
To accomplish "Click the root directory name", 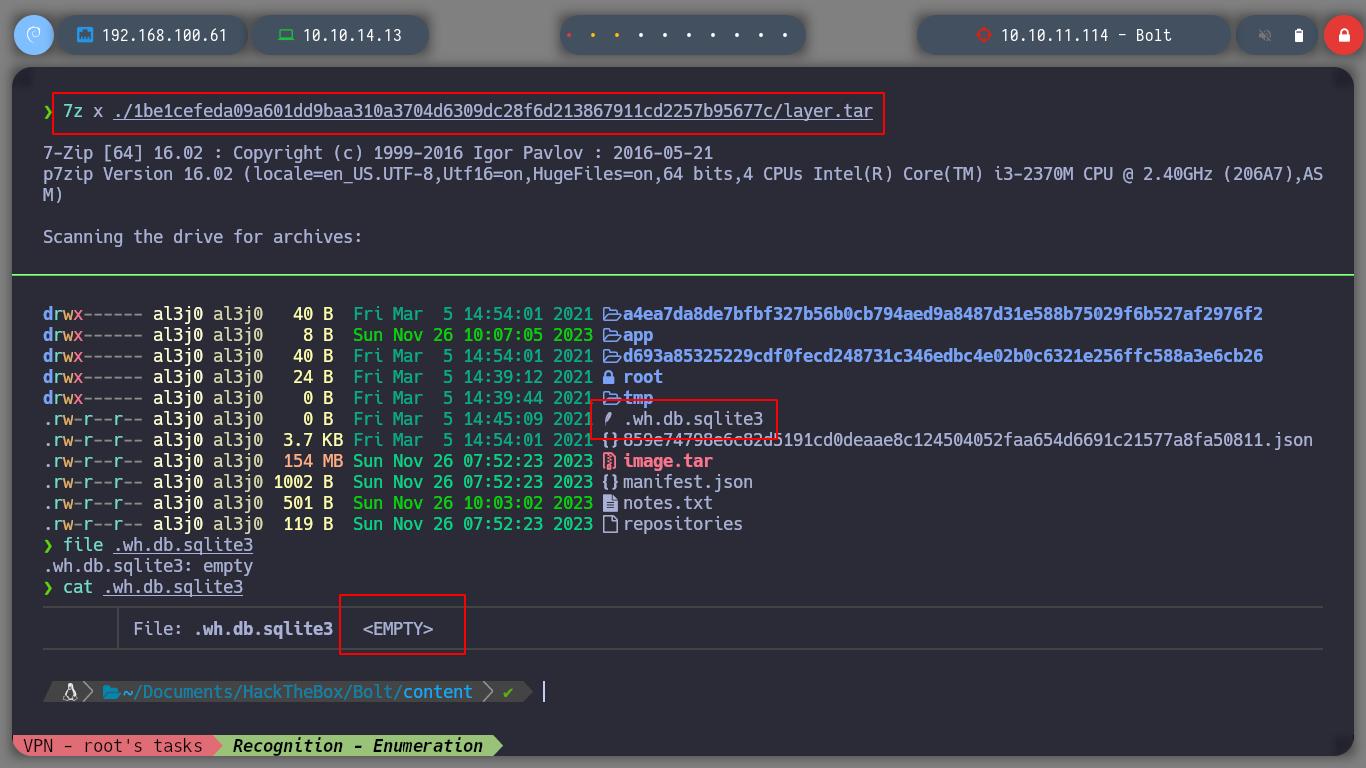I will 643,377.
